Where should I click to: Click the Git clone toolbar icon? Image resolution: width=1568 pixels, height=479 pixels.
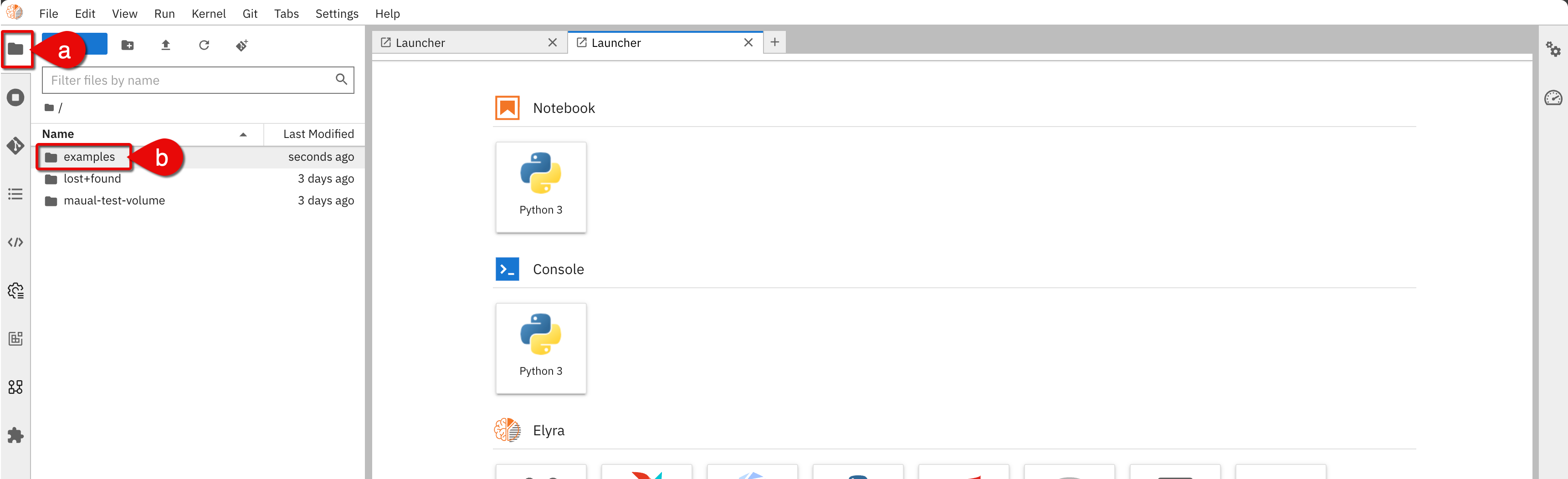tap(241, 45)
